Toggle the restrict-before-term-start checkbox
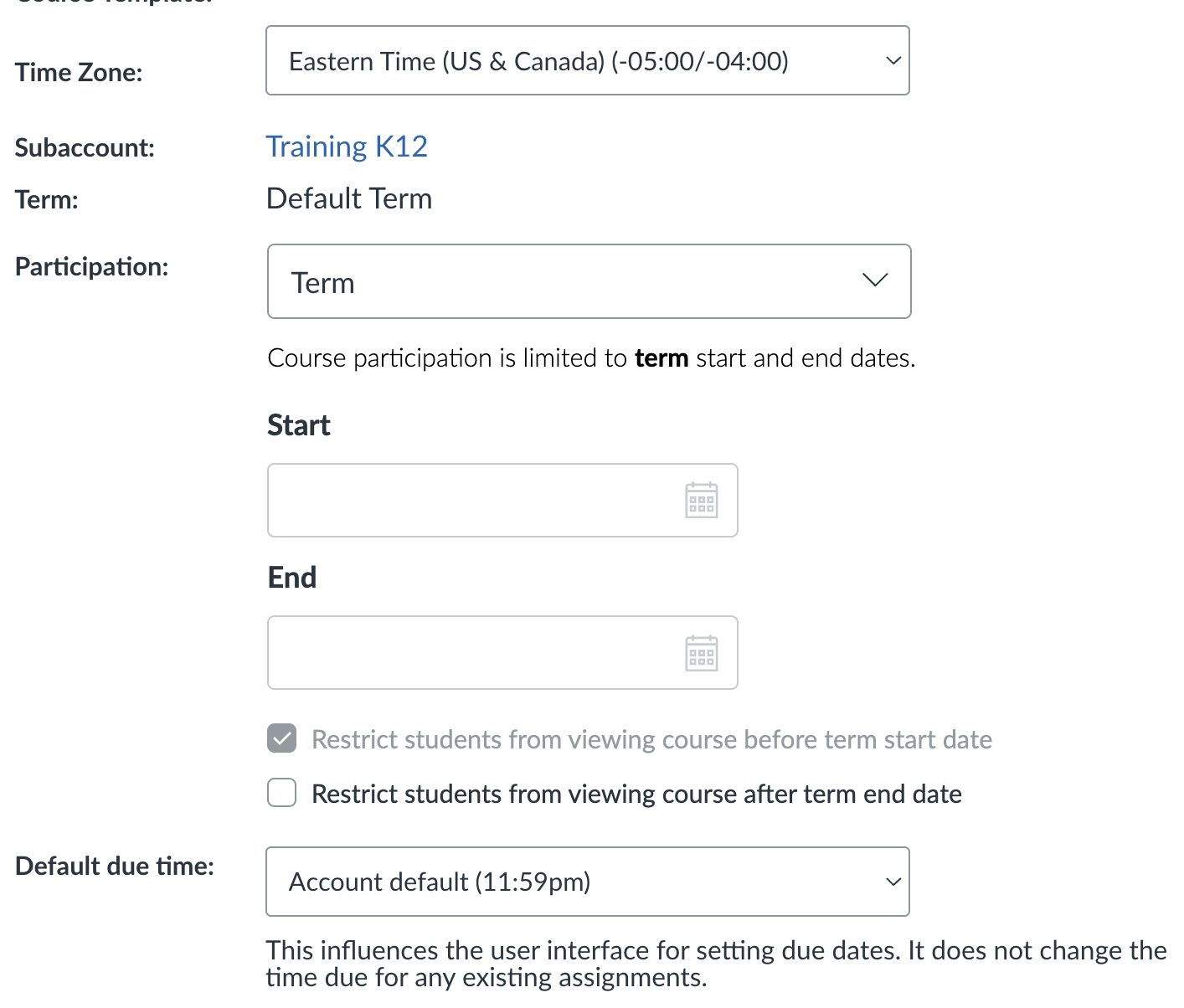Viewport: 1184px width, 1008px height. [x=282, y=738]
